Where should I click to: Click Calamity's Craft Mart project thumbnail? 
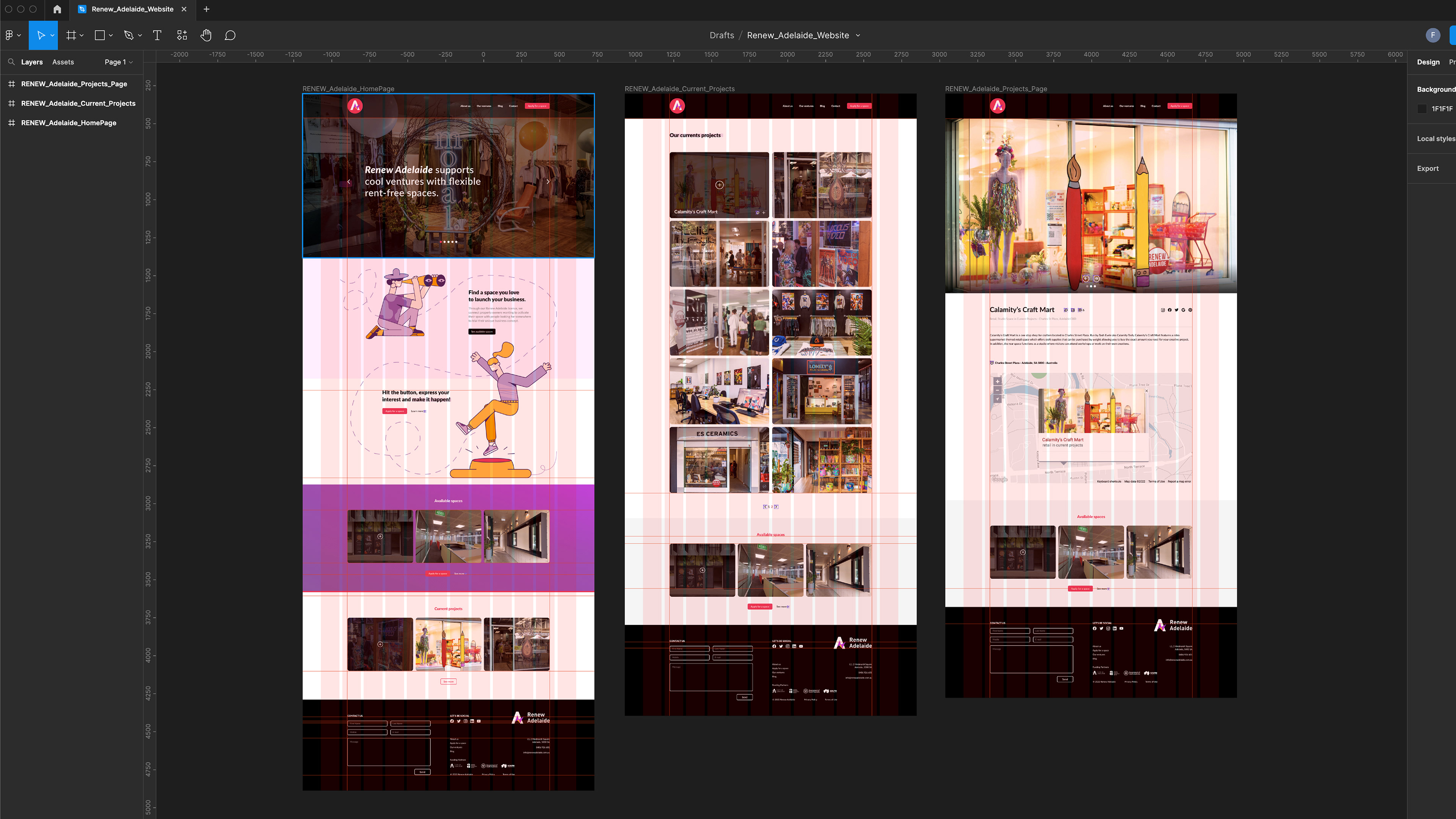(x=719, y=185)
